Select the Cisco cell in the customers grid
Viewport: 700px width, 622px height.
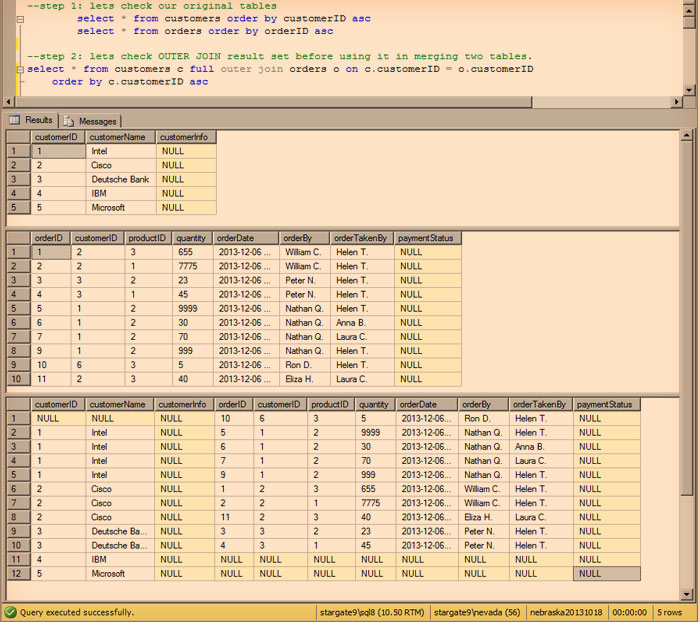[121, 165]
